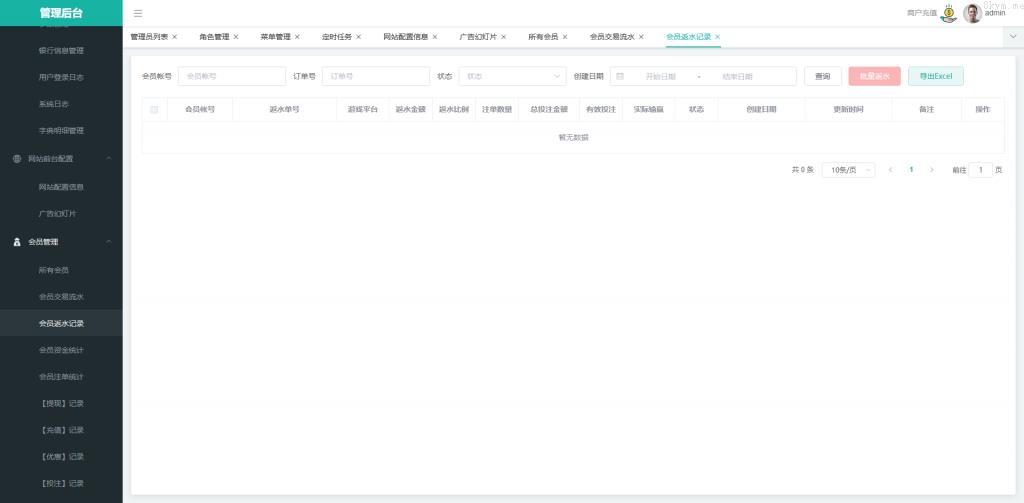
Task: Switch to the 所有会员 tab
Action: 543,37
